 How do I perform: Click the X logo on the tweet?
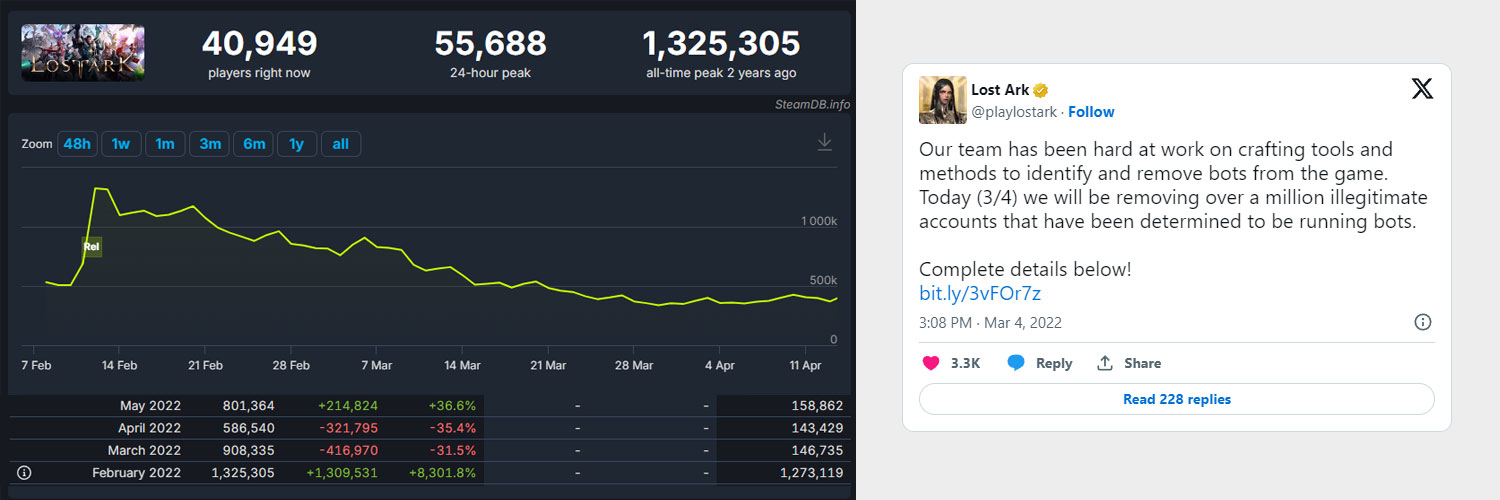coord(1422,89)
